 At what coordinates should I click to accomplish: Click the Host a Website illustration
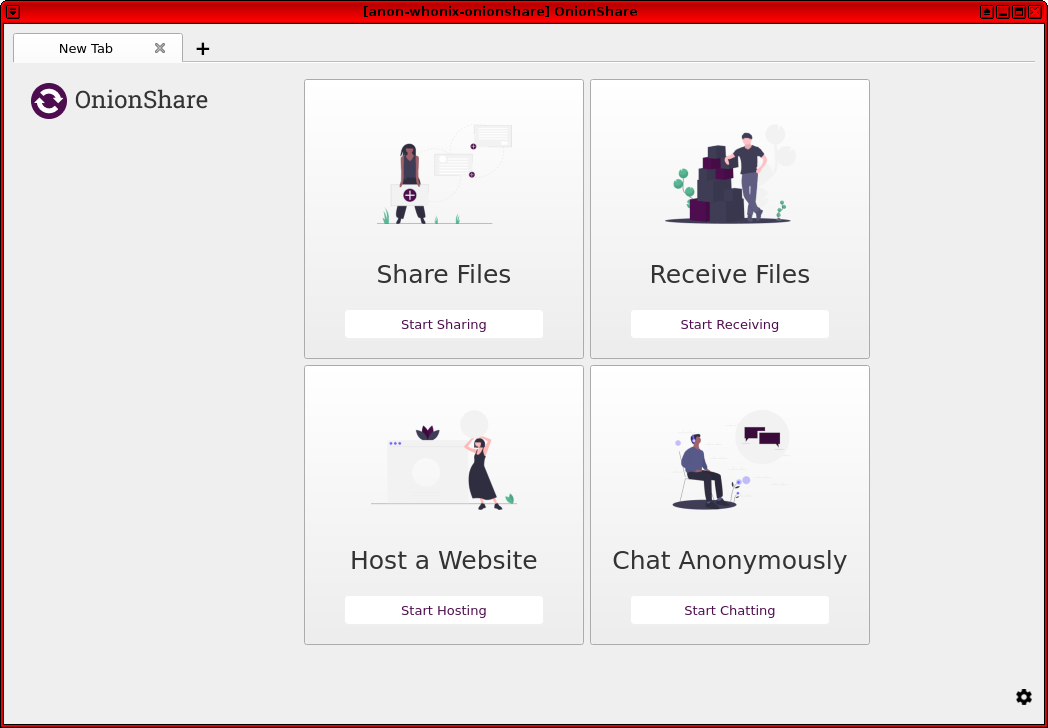pyautogui.click(x=443, y=460)
